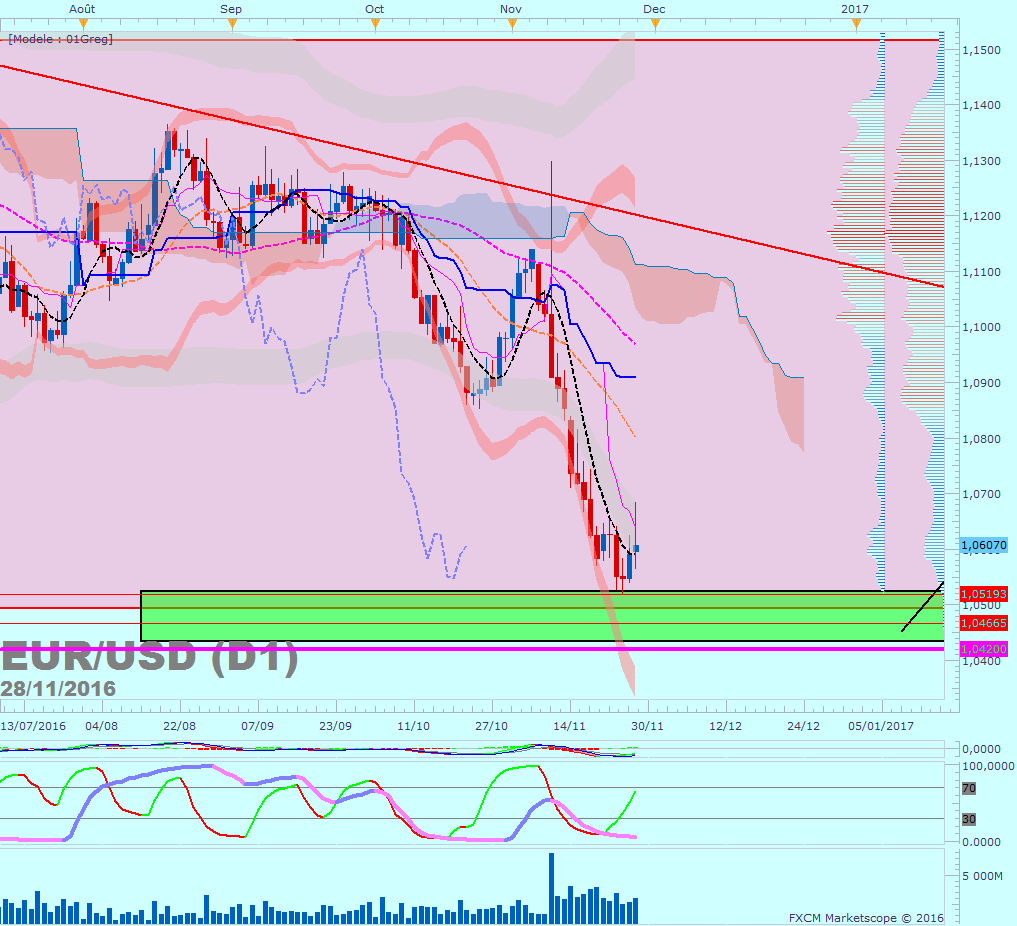Click the 24/12 date axis label
This screenshot has height=926, width=1017.
[804, 726]
